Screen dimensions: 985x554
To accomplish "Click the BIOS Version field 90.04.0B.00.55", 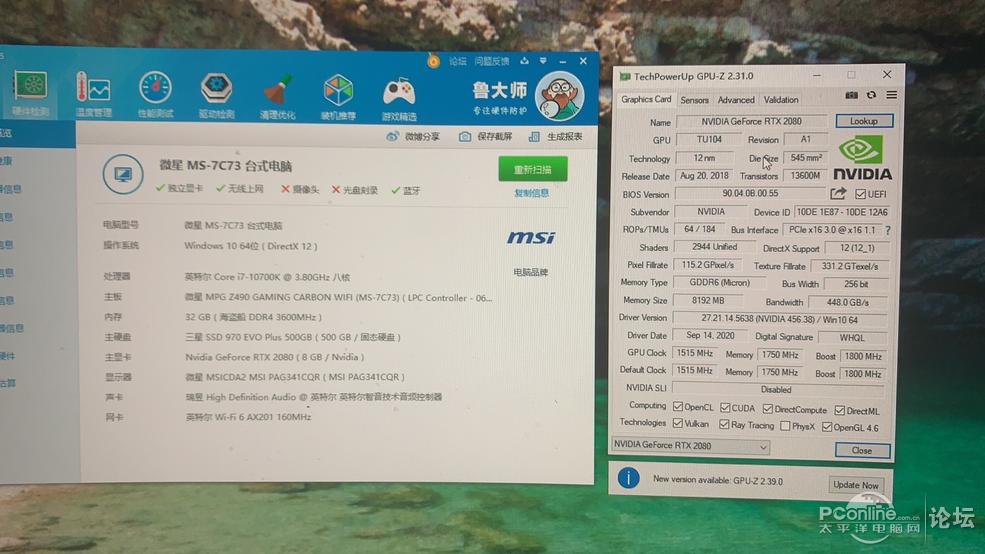I will click(750, 193).
